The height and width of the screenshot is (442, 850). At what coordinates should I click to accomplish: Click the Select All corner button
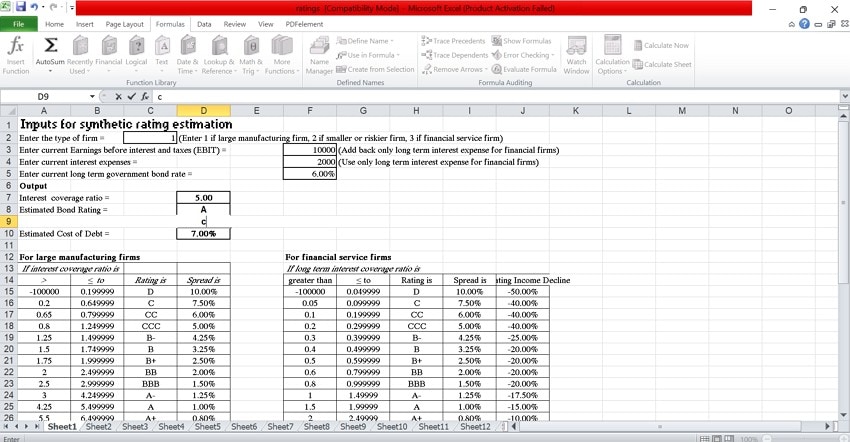click(9, 111)
